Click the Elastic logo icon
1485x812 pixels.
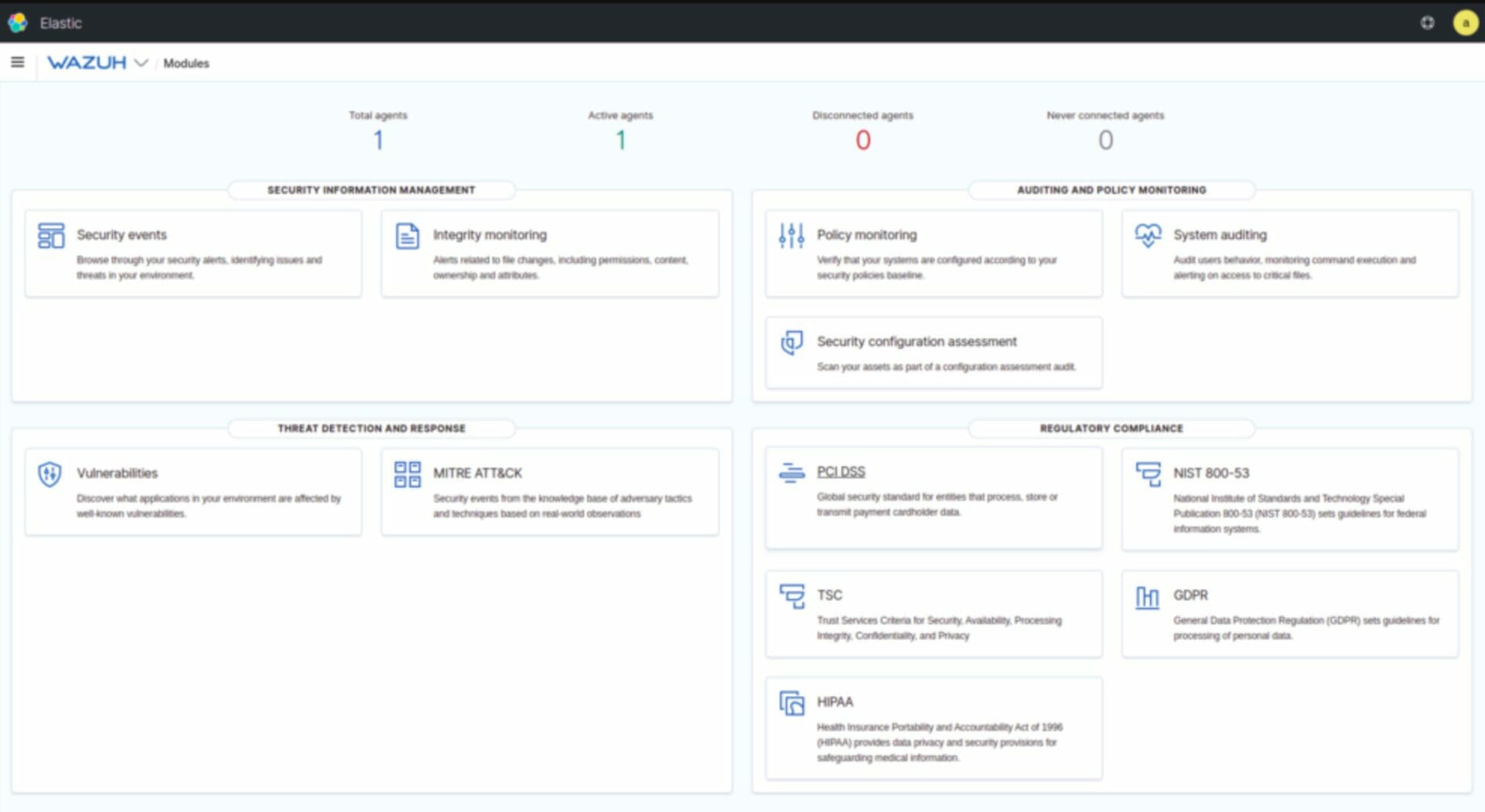tap(18, 22)
